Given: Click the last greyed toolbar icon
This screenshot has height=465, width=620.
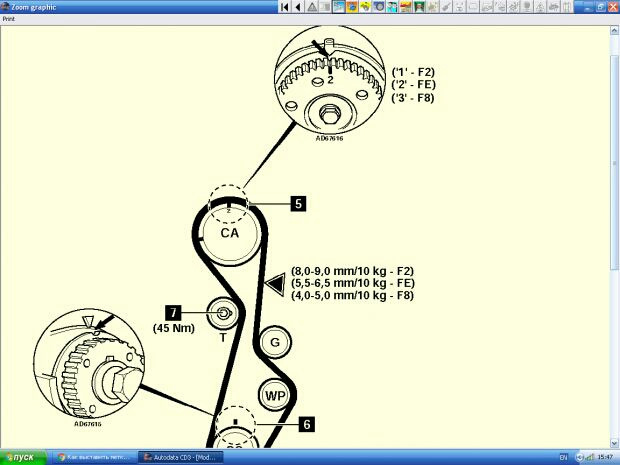Looking at the screenshot, I should pos(567,7).
